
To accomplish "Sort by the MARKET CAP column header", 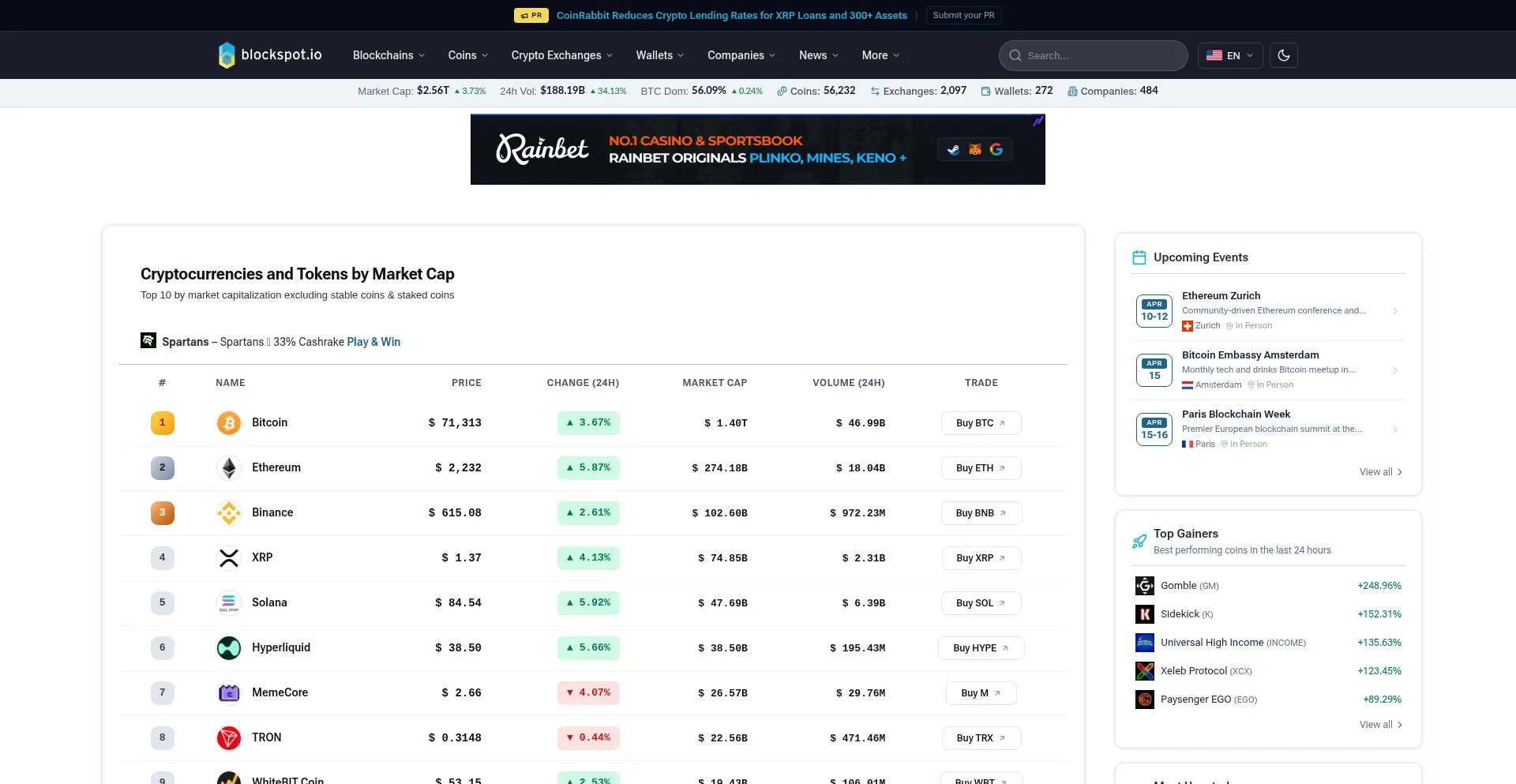I will tap(715, 383).
